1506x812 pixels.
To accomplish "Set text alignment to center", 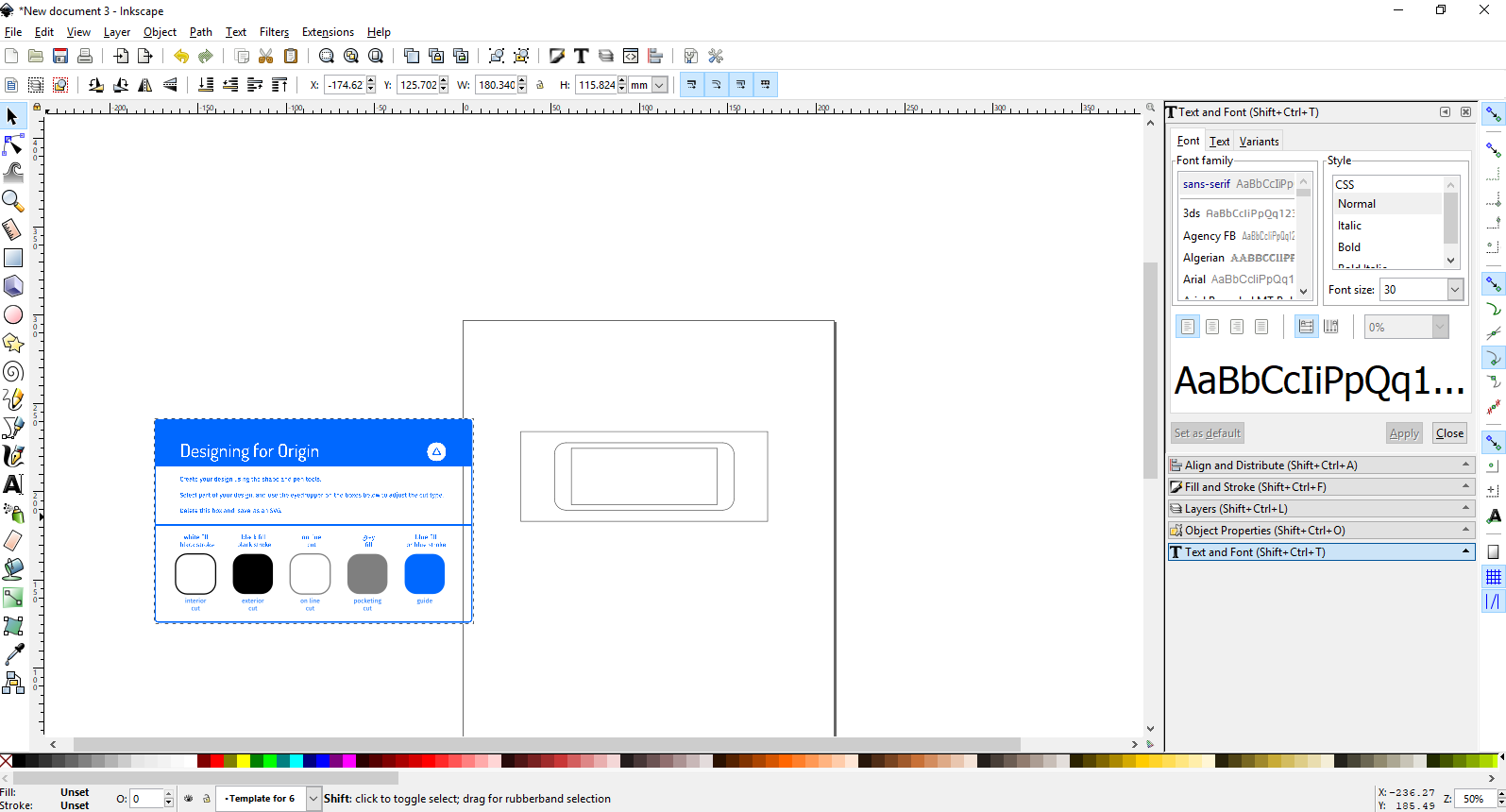I will pyautogui.click(x=1212, y=327).
